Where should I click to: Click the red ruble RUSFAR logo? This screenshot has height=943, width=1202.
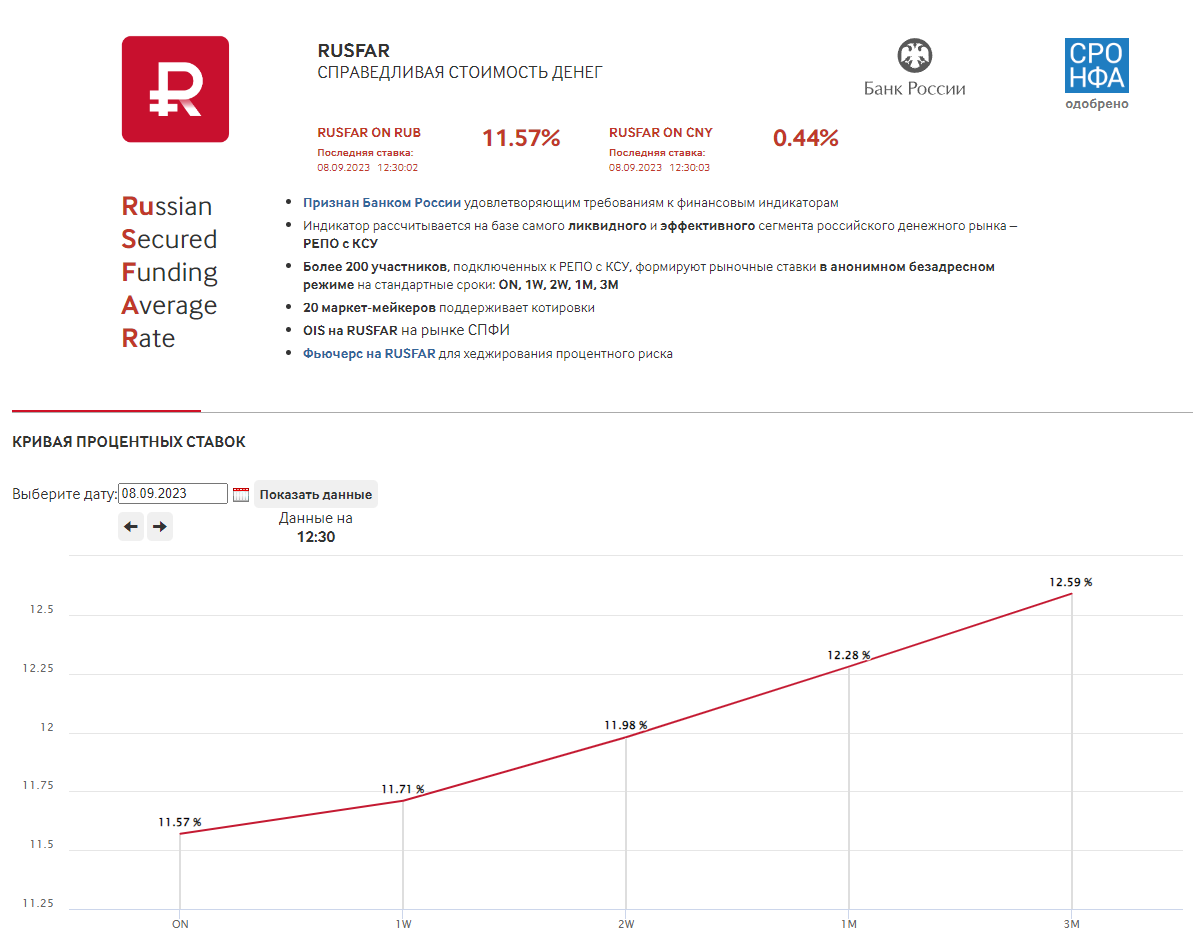tap(175, 89)
